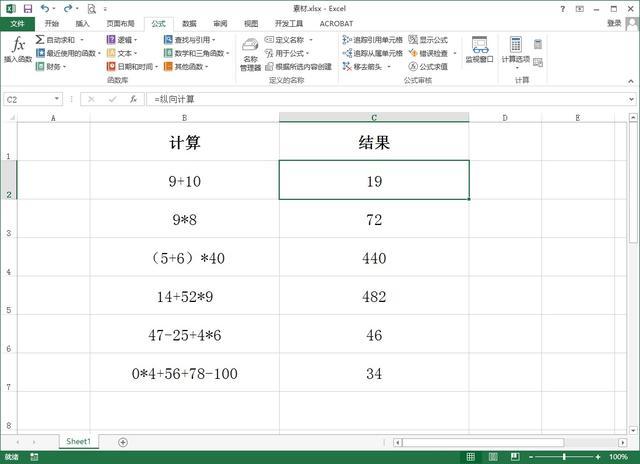640x464 pixels.
Task: Open Lookup & Reference (查找与引用) functions
Action: pos(190,40)
